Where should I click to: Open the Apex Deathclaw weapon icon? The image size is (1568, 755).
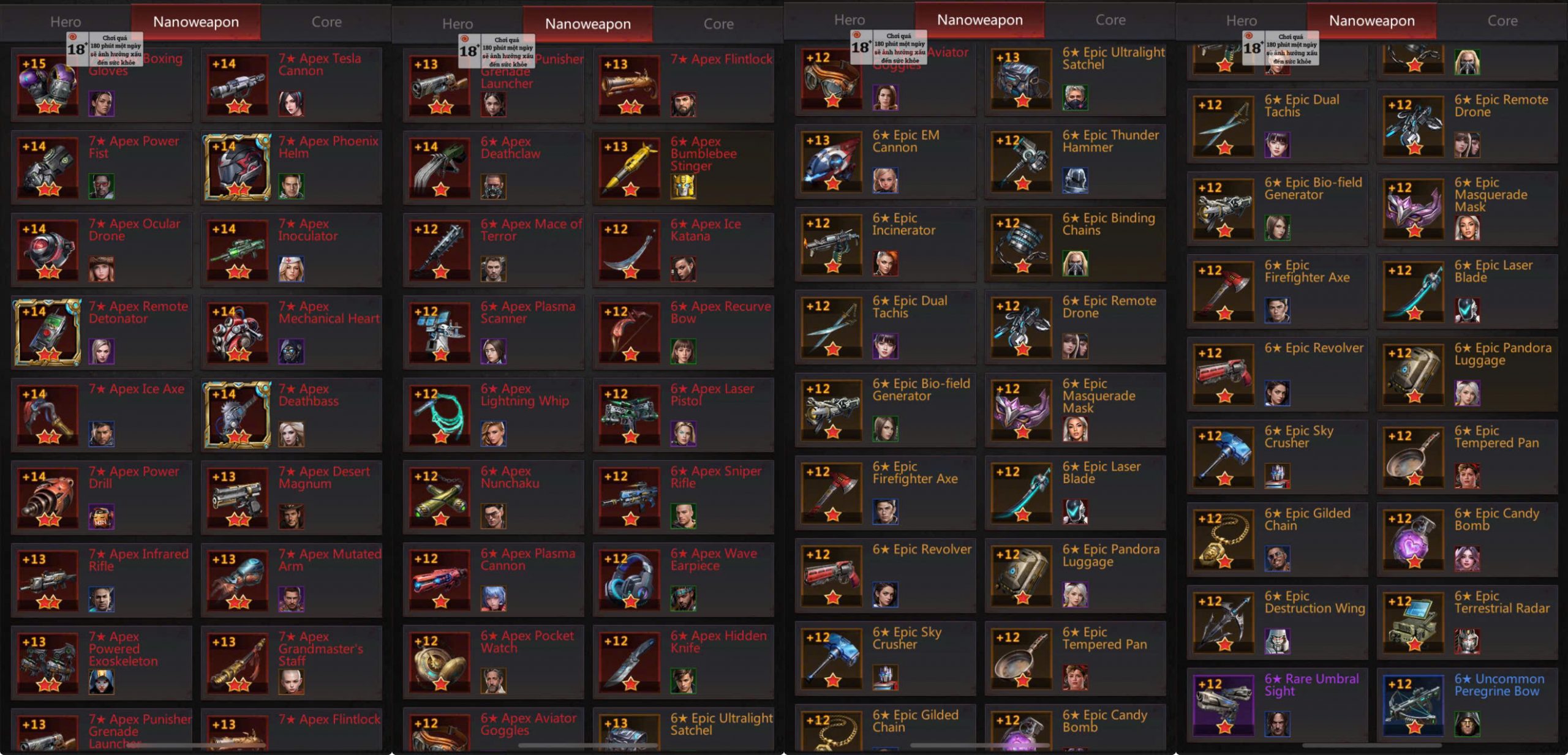[440, 168]
